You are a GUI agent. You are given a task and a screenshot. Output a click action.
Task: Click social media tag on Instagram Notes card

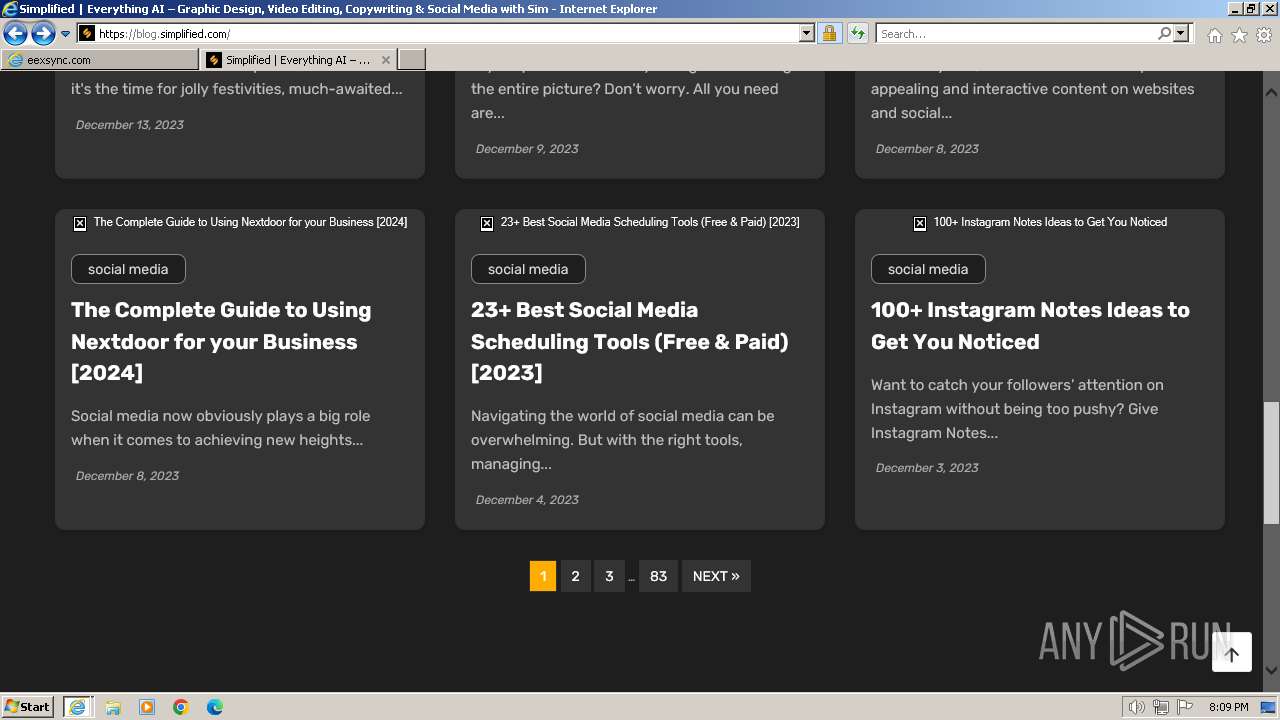click(x=928, y=269)
